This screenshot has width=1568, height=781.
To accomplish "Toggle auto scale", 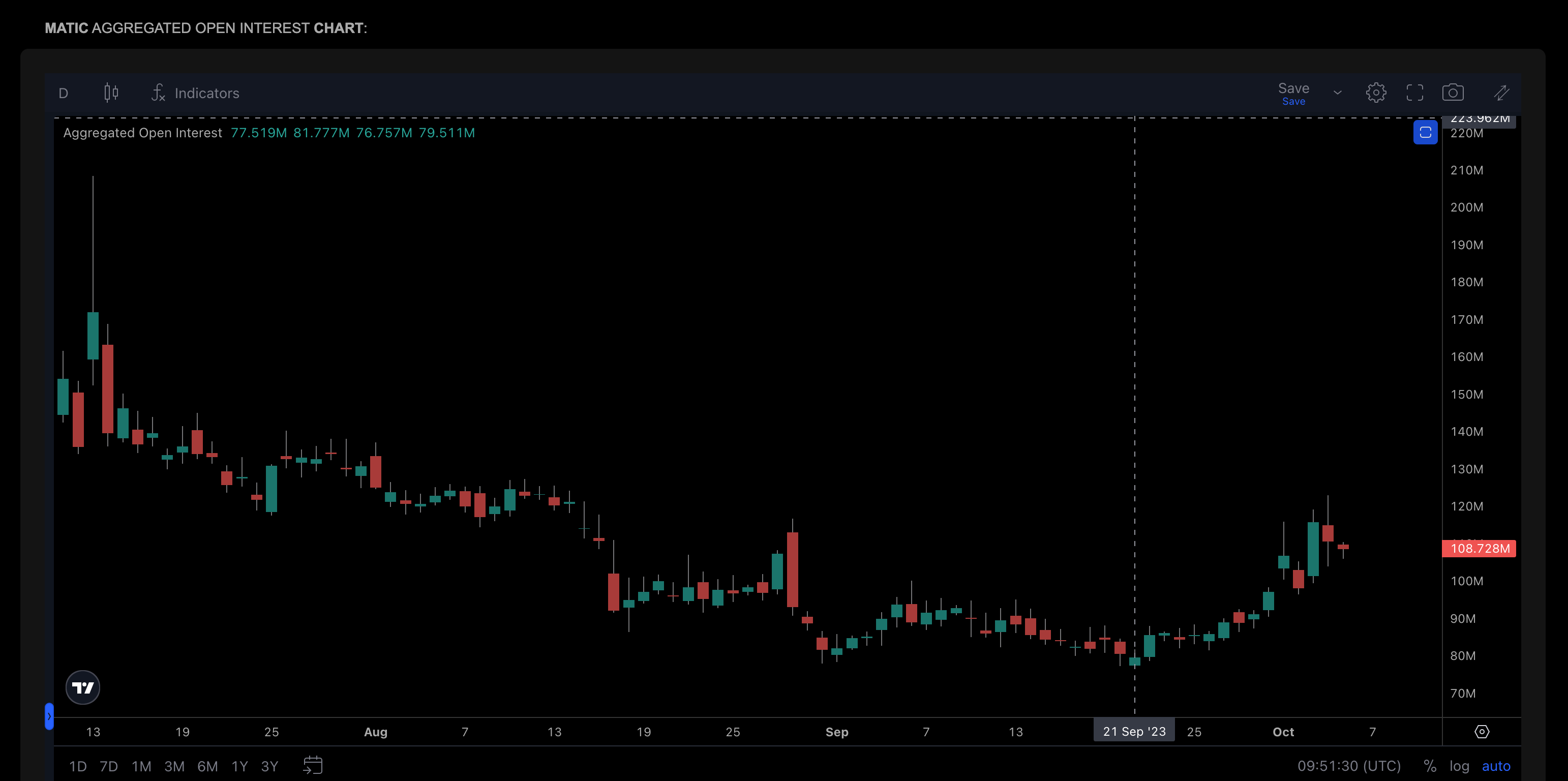I will pos(1496,766).
